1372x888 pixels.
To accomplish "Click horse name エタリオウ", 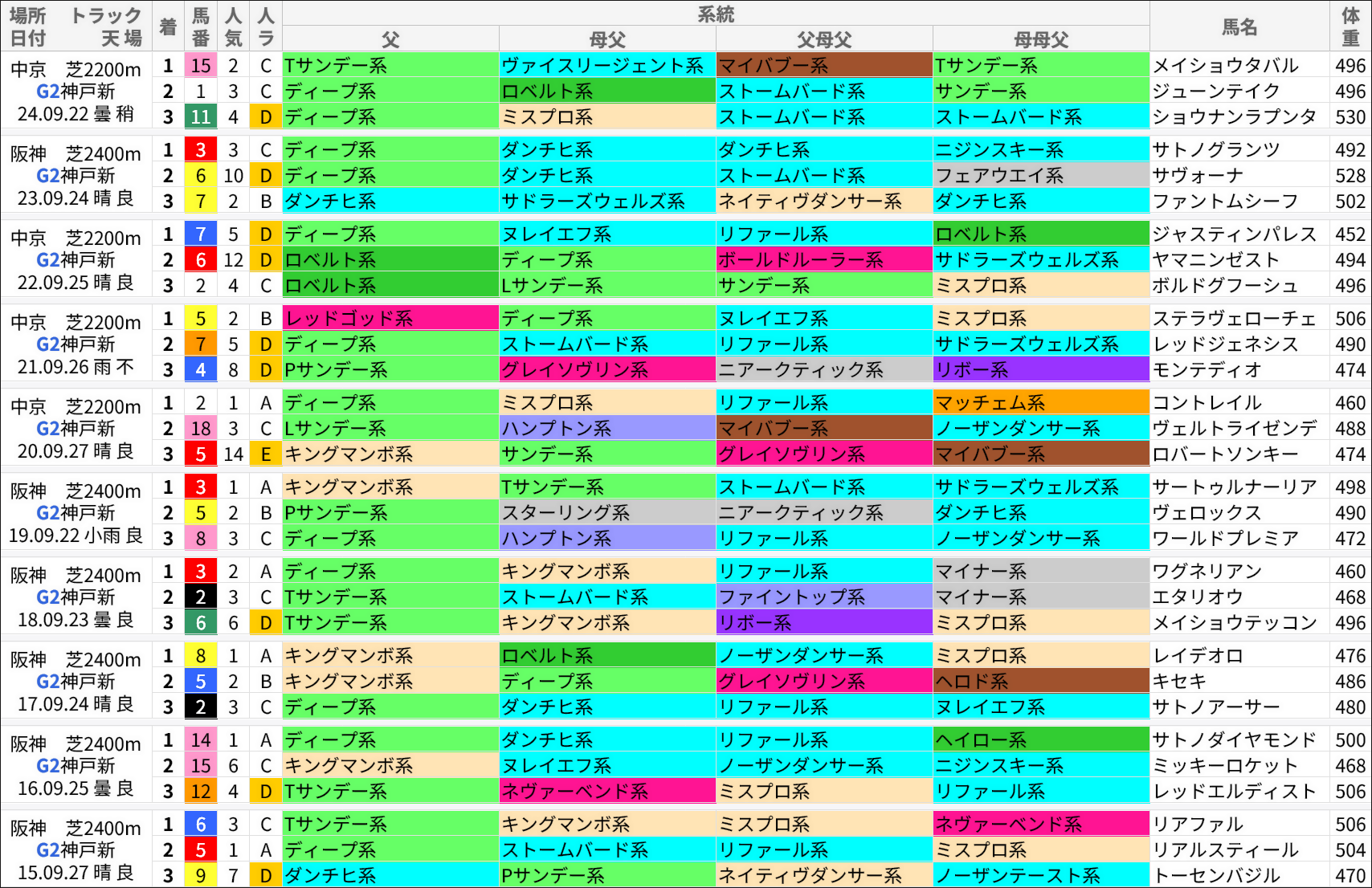I will click(x=1198, y=597).
